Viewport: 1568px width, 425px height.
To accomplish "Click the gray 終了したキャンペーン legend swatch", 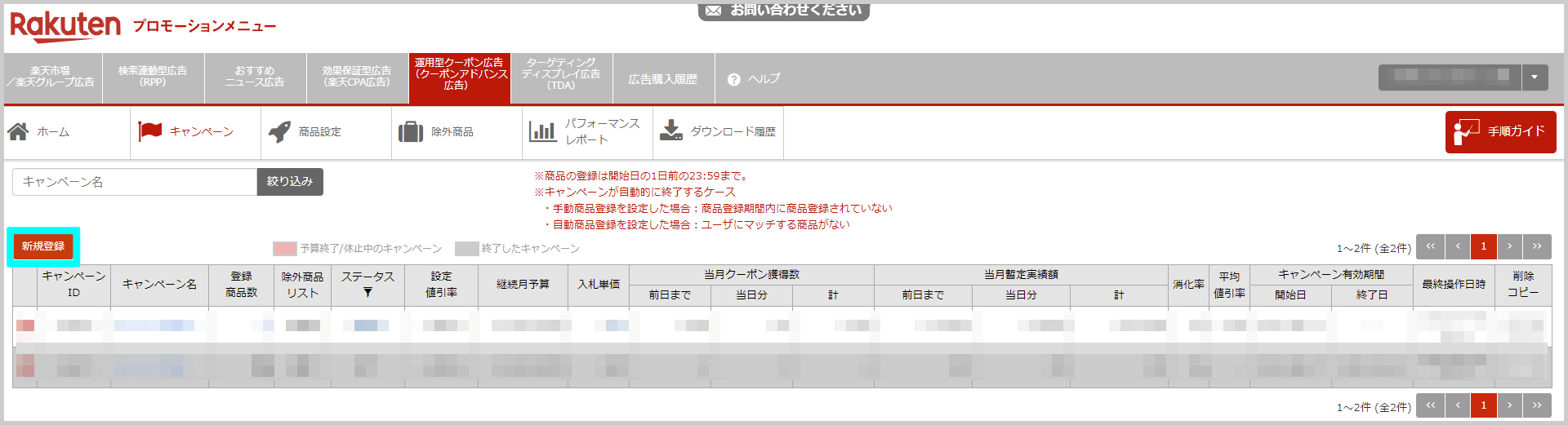I will click(x=466, y=249).
